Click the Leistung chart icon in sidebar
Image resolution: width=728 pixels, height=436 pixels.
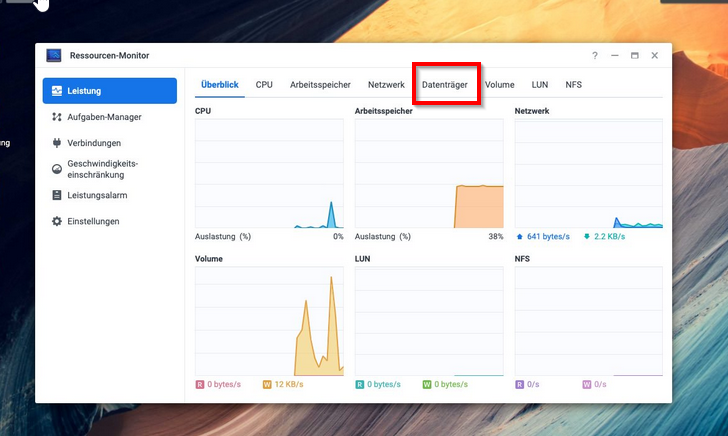[x=57, y=91]
